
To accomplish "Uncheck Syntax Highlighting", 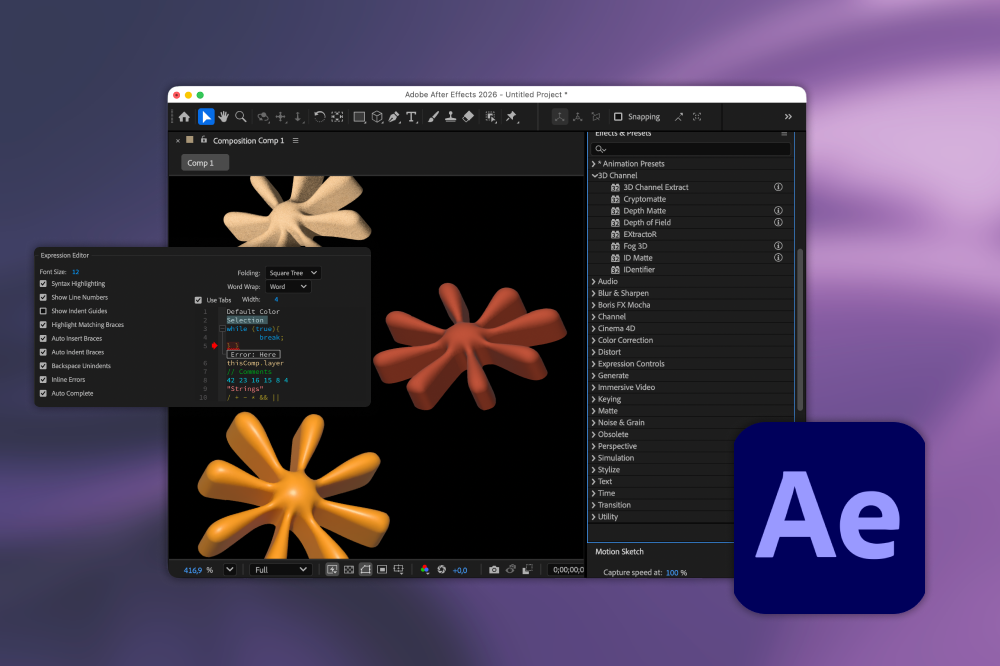I will pyautogui.click(x=43, y=284).
